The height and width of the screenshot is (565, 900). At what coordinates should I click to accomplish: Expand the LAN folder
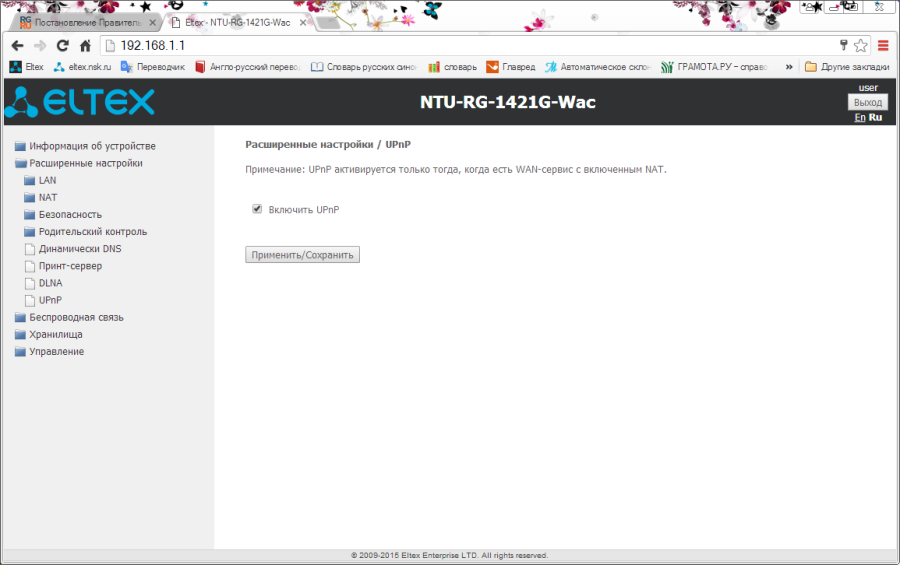coord(41,180)
